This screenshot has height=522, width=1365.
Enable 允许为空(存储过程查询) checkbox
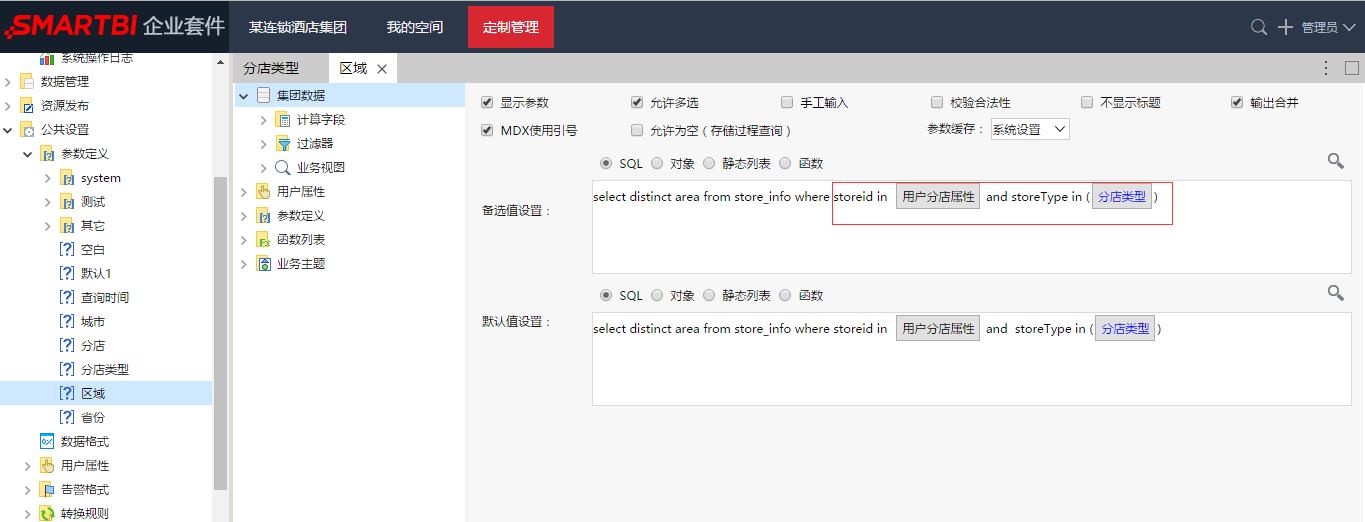tap(637, 130)
